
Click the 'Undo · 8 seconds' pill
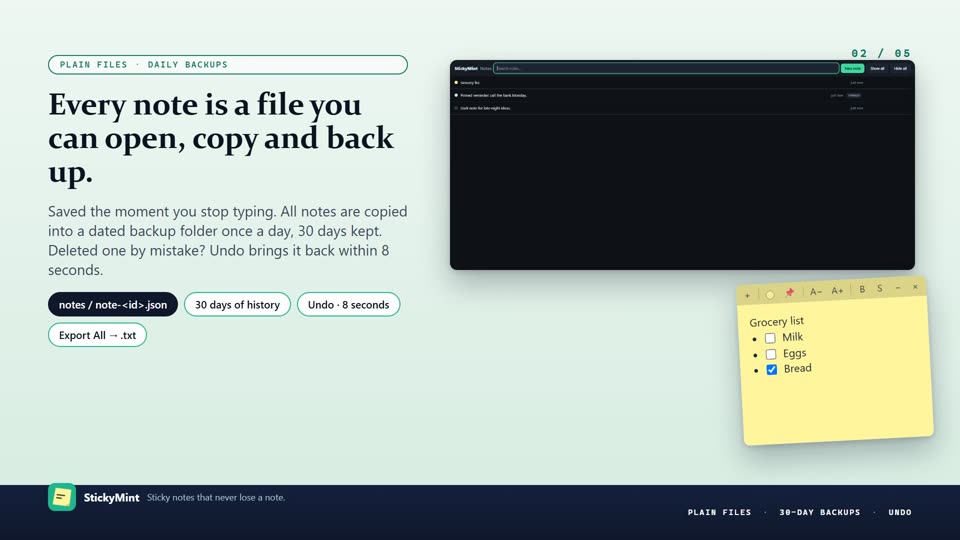point(348,304)
